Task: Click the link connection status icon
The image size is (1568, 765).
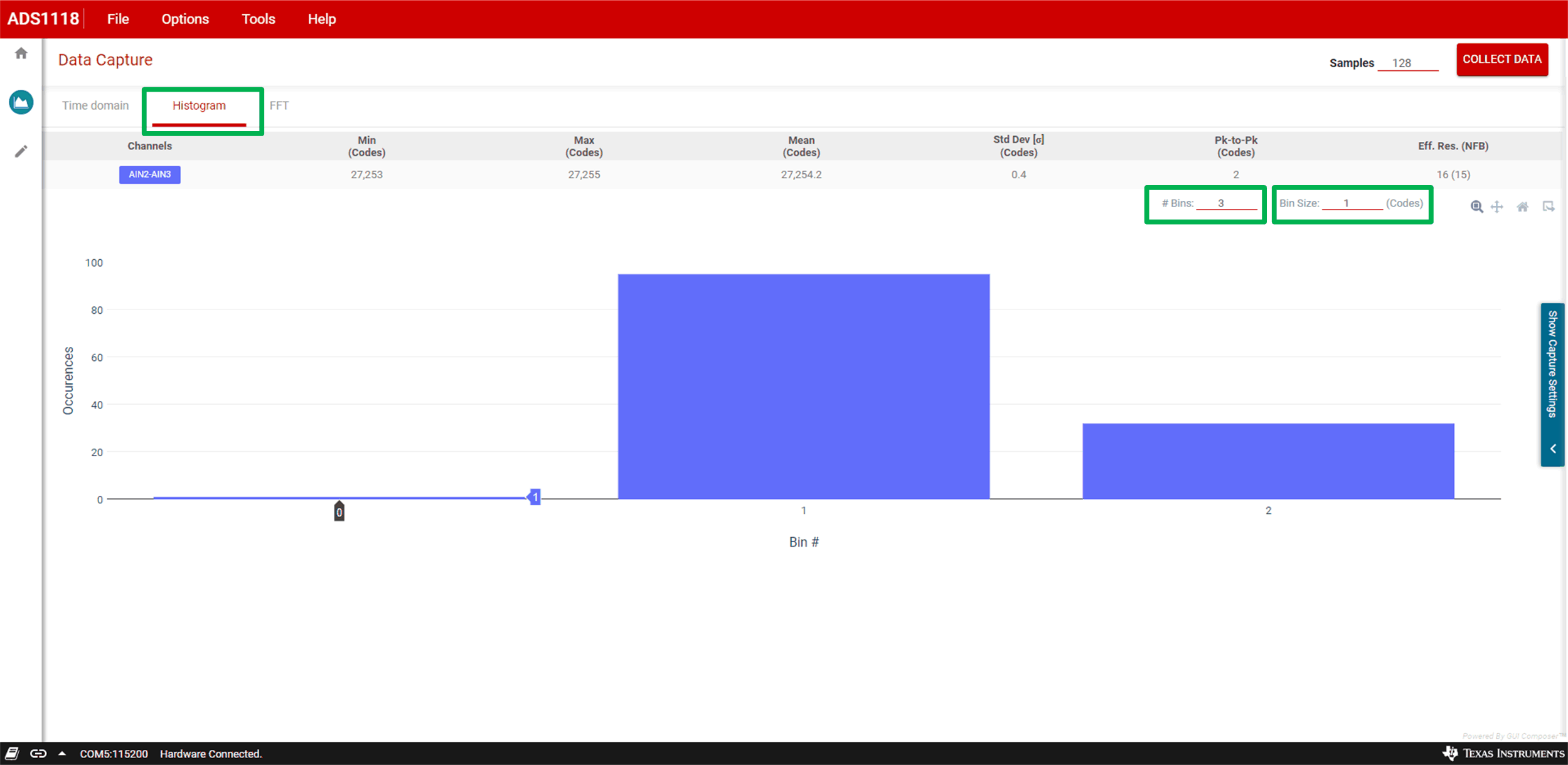Action: pos(38,753)
